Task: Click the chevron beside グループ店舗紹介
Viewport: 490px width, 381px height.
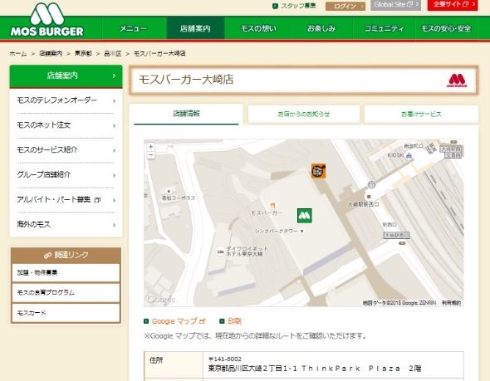Action: point(114,175)
